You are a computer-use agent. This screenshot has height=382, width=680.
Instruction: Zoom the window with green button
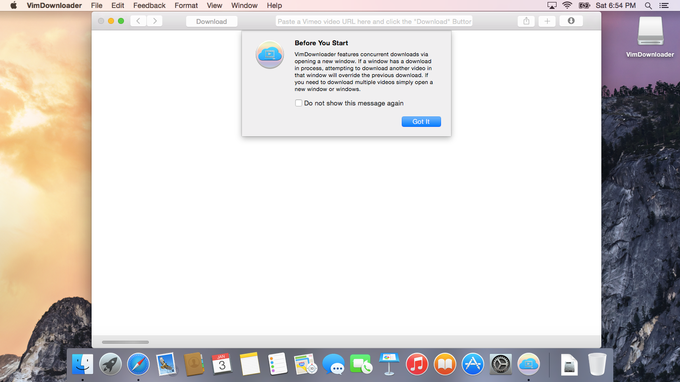[x=121, y=21]
